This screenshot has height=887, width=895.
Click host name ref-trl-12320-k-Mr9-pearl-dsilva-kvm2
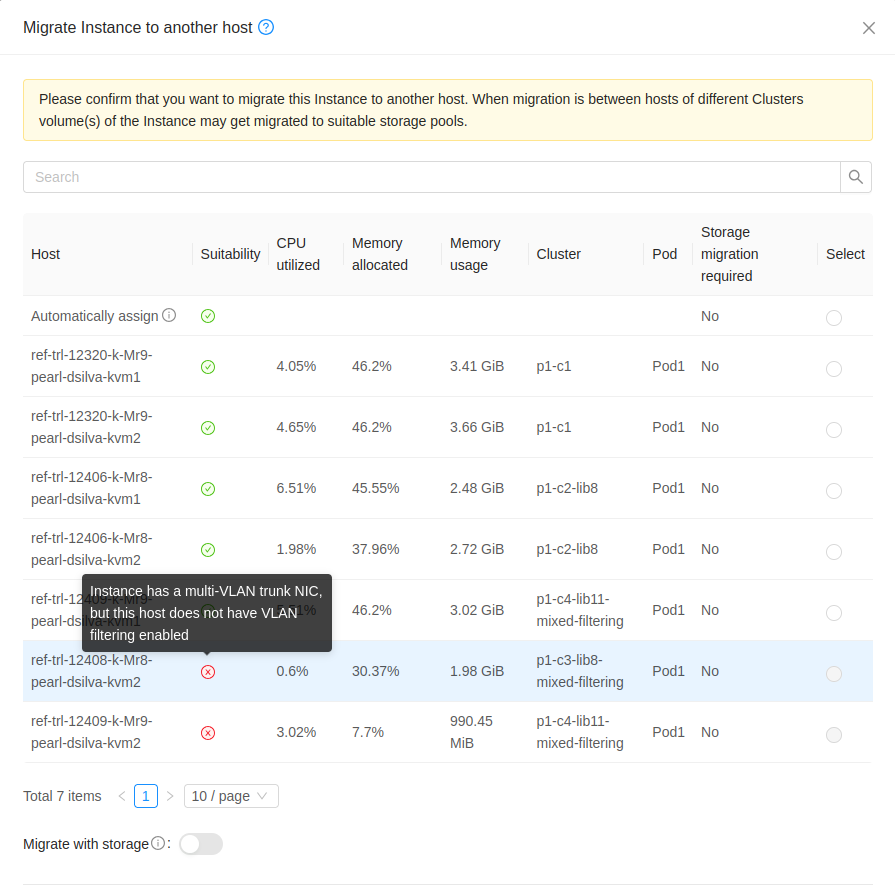[91, 427]
